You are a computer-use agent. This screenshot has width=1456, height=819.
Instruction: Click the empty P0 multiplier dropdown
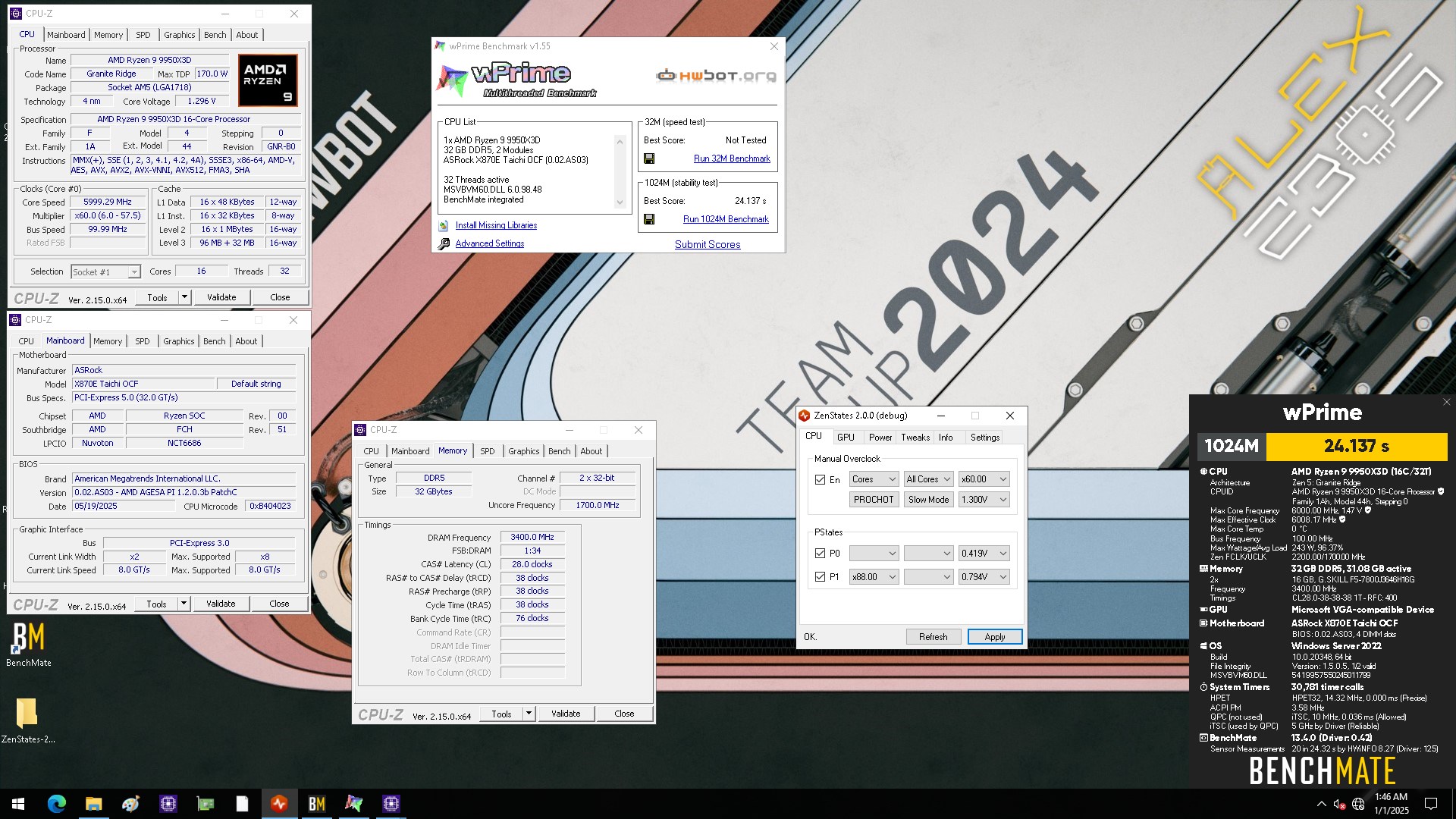point(874,554)
